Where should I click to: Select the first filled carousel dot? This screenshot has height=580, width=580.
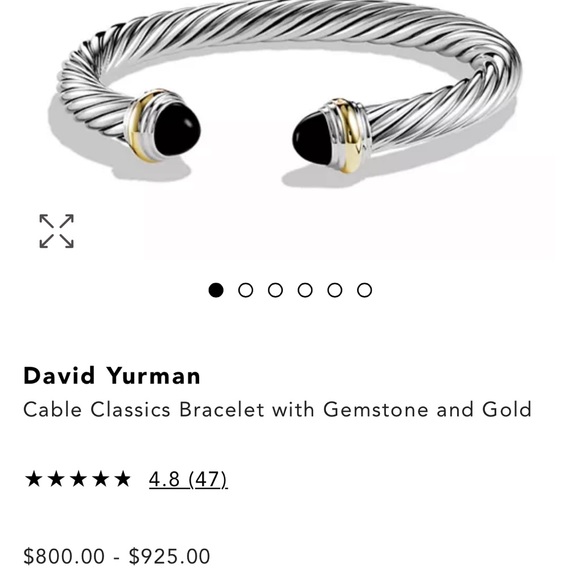tap(216, 290)
